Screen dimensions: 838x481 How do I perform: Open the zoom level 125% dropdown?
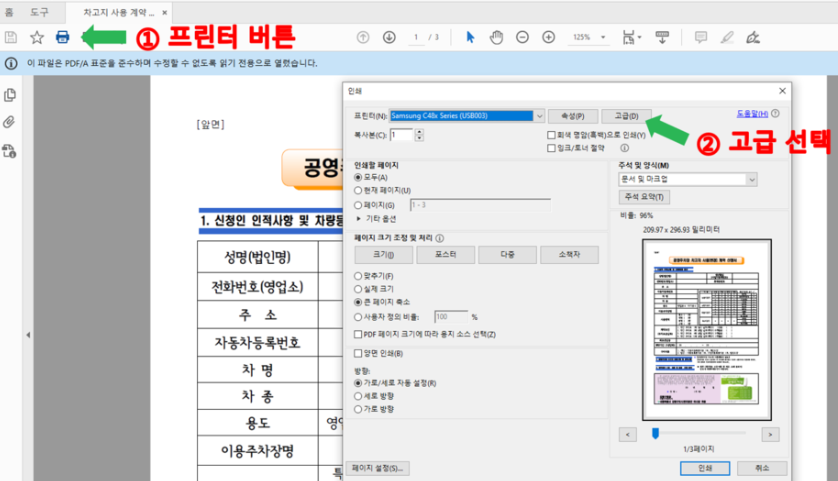pyautogui.click(x=603, y=37)
